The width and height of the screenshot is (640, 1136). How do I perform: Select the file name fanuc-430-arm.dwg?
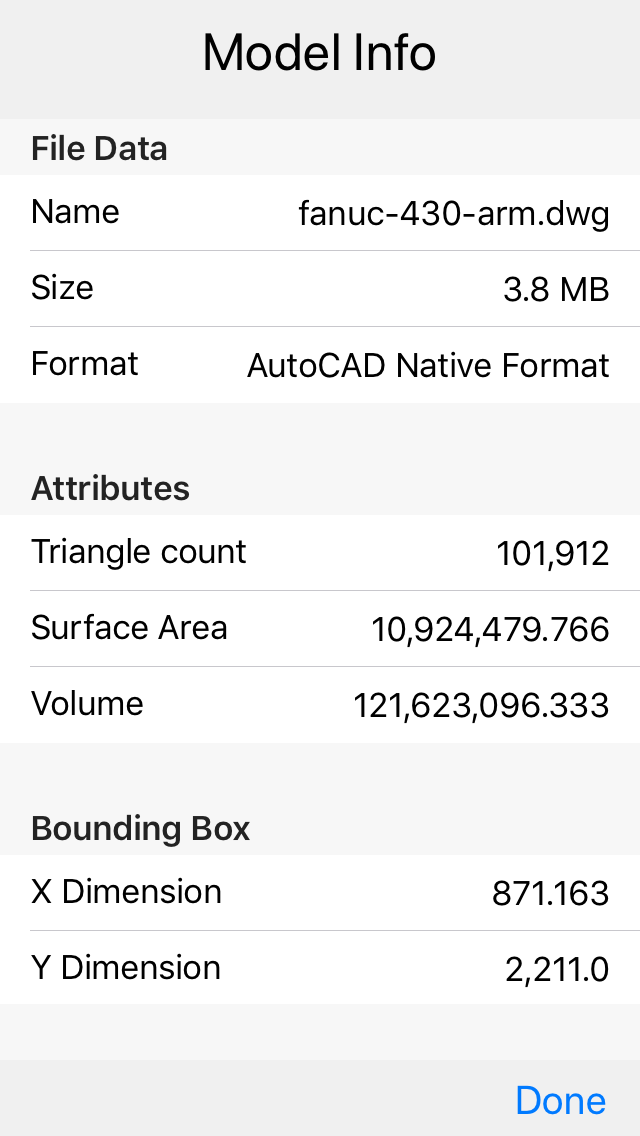[x=454, y=213]
